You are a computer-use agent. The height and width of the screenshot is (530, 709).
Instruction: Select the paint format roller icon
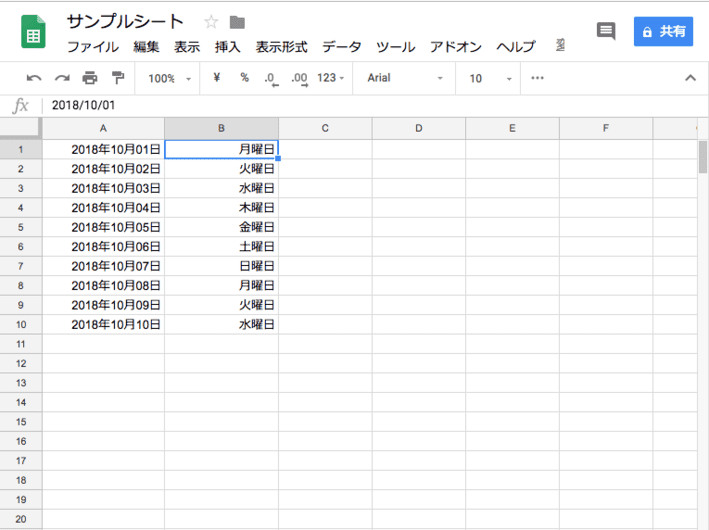(x=118, y=78)
